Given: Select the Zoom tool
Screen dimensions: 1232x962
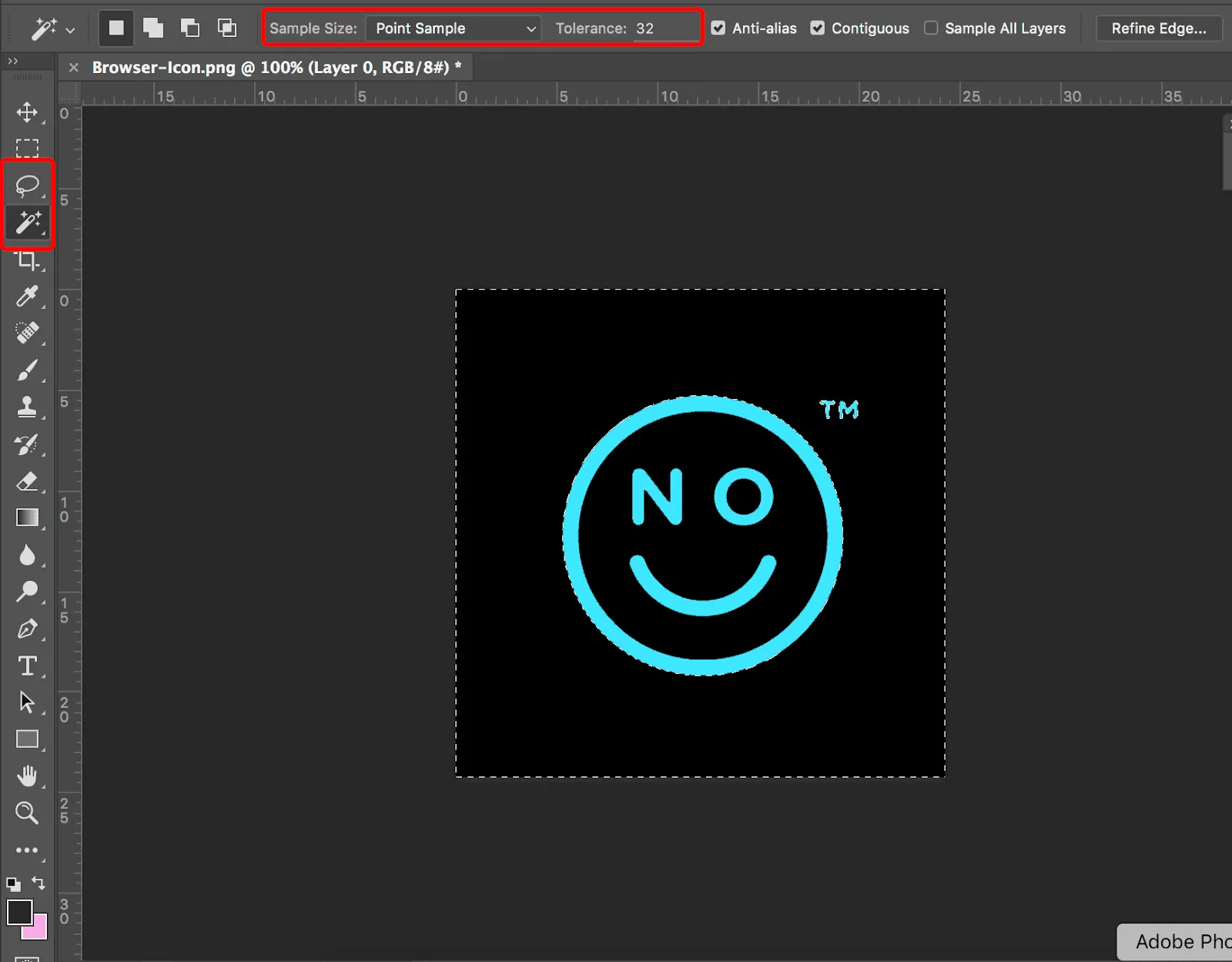Looking at the screenshot, I should (28, 813).
